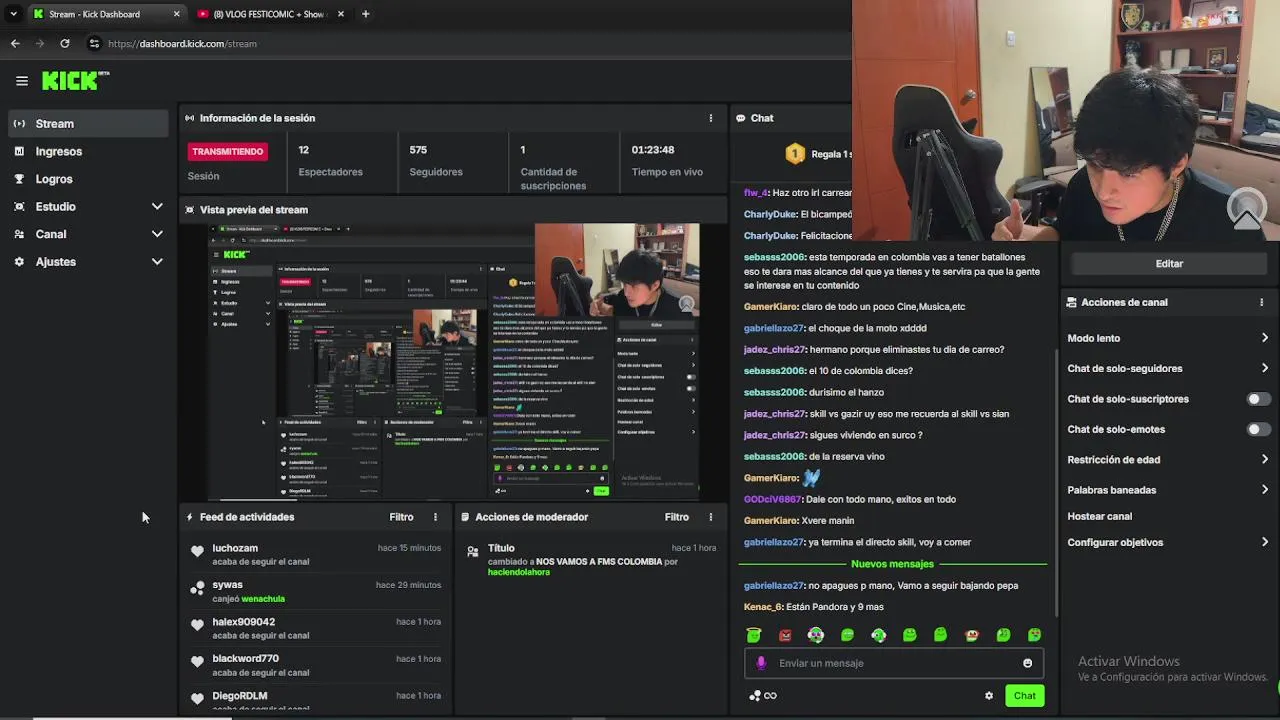This screenshot has height=720, width=1280.
Task: Close the VLOG FESTICOMIC tab
Action: coord(340,14)
